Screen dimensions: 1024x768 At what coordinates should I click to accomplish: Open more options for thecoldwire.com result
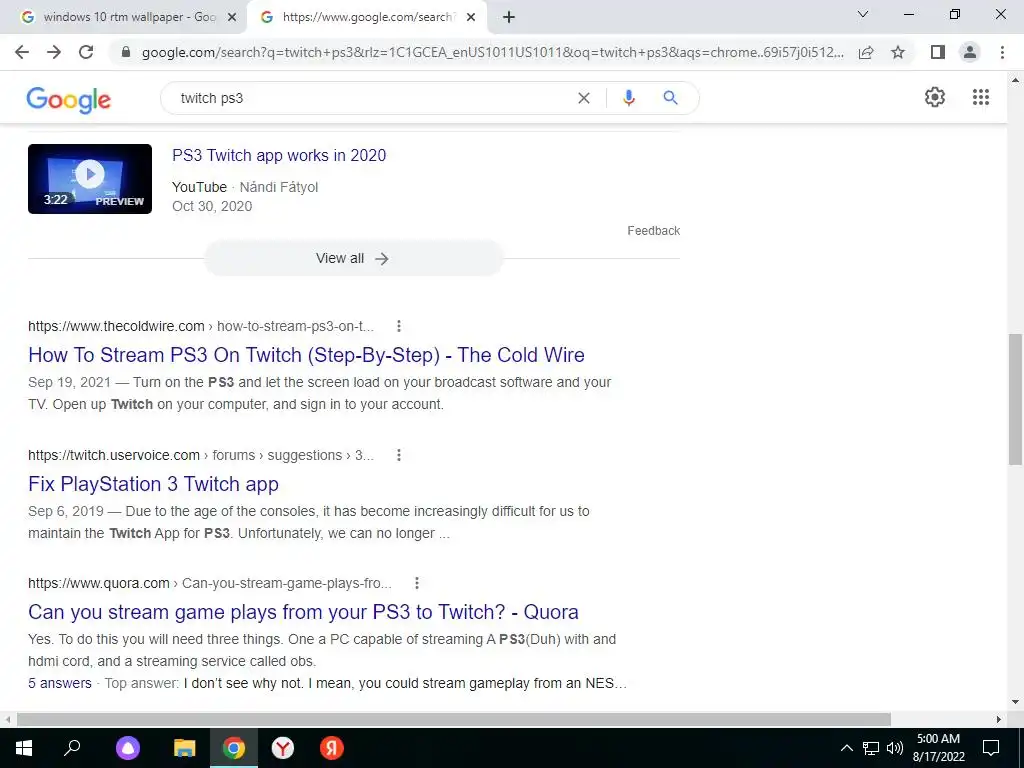pyautogui.click(x=398, y=326)
